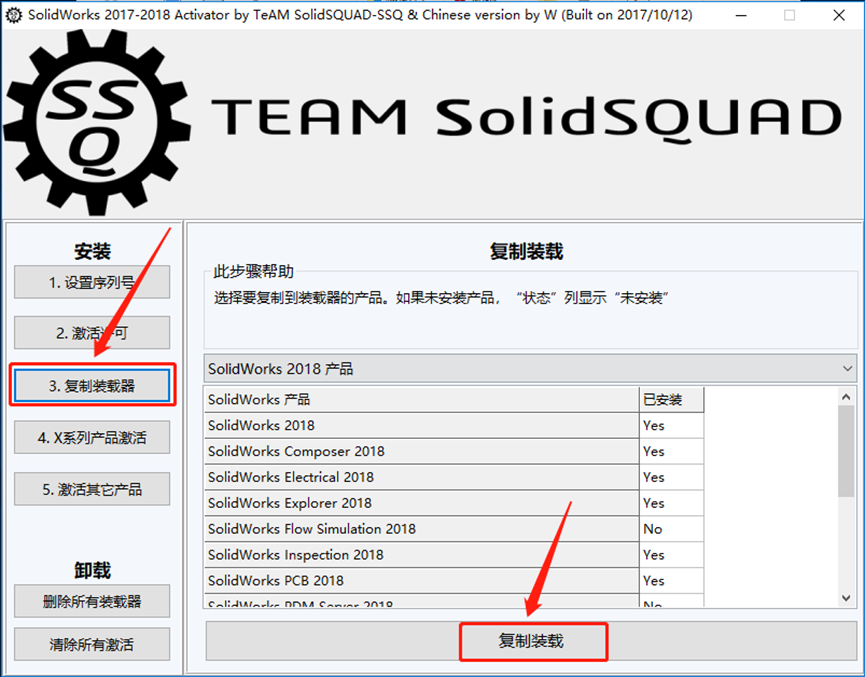Viewport: 865px width, 677px height.
Task: Click the 激活其它产品 button
Action: [x=91, y=489]
